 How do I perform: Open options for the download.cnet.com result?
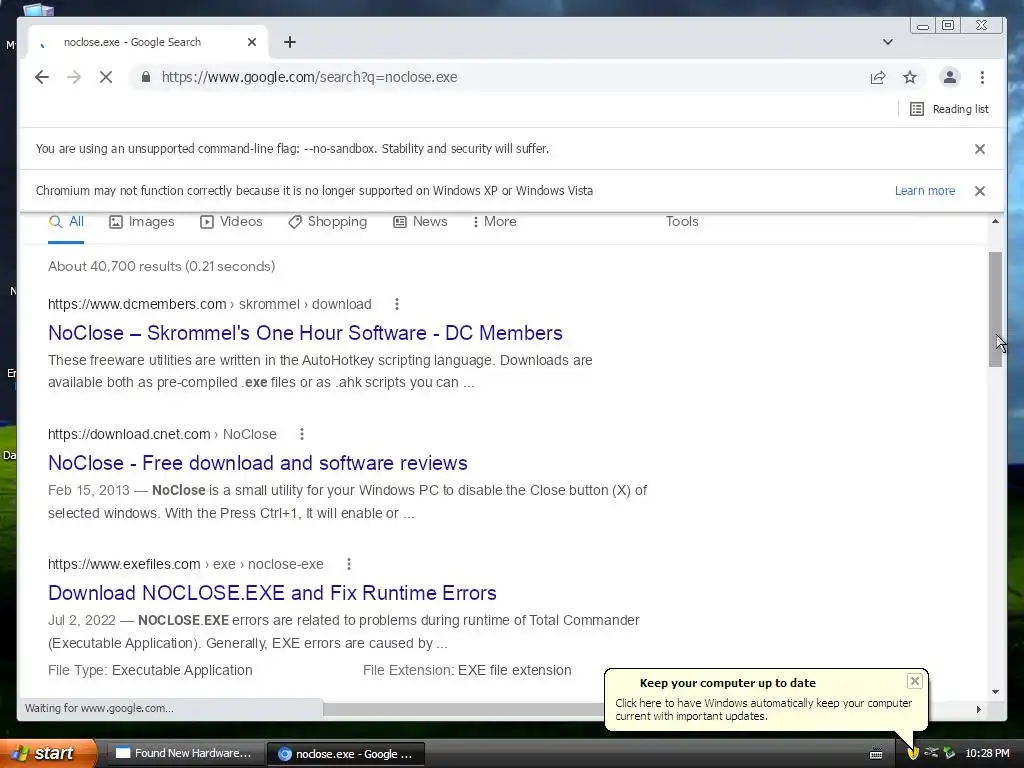(x=302, y=434)
